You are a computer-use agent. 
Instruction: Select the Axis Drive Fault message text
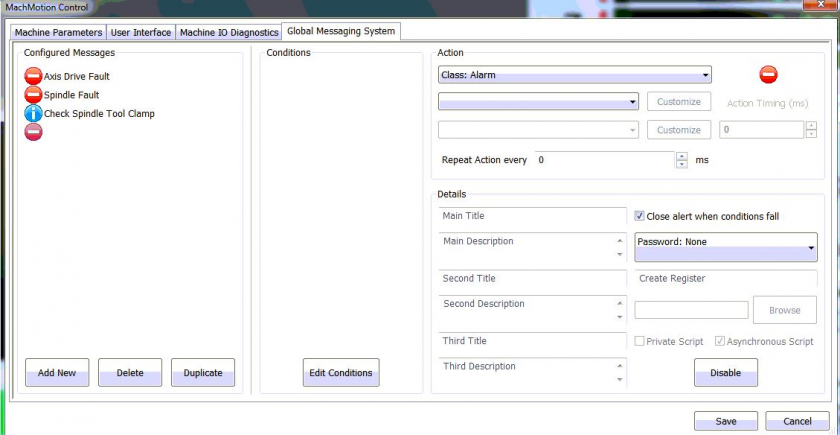coord(77,77)
